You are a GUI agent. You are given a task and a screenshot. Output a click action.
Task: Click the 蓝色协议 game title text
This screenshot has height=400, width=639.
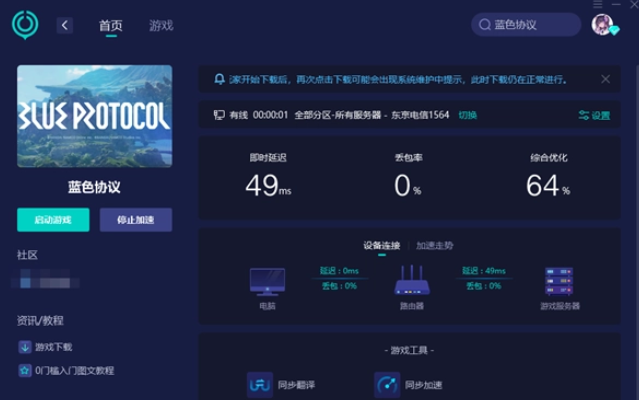click(x=94, y=187)
